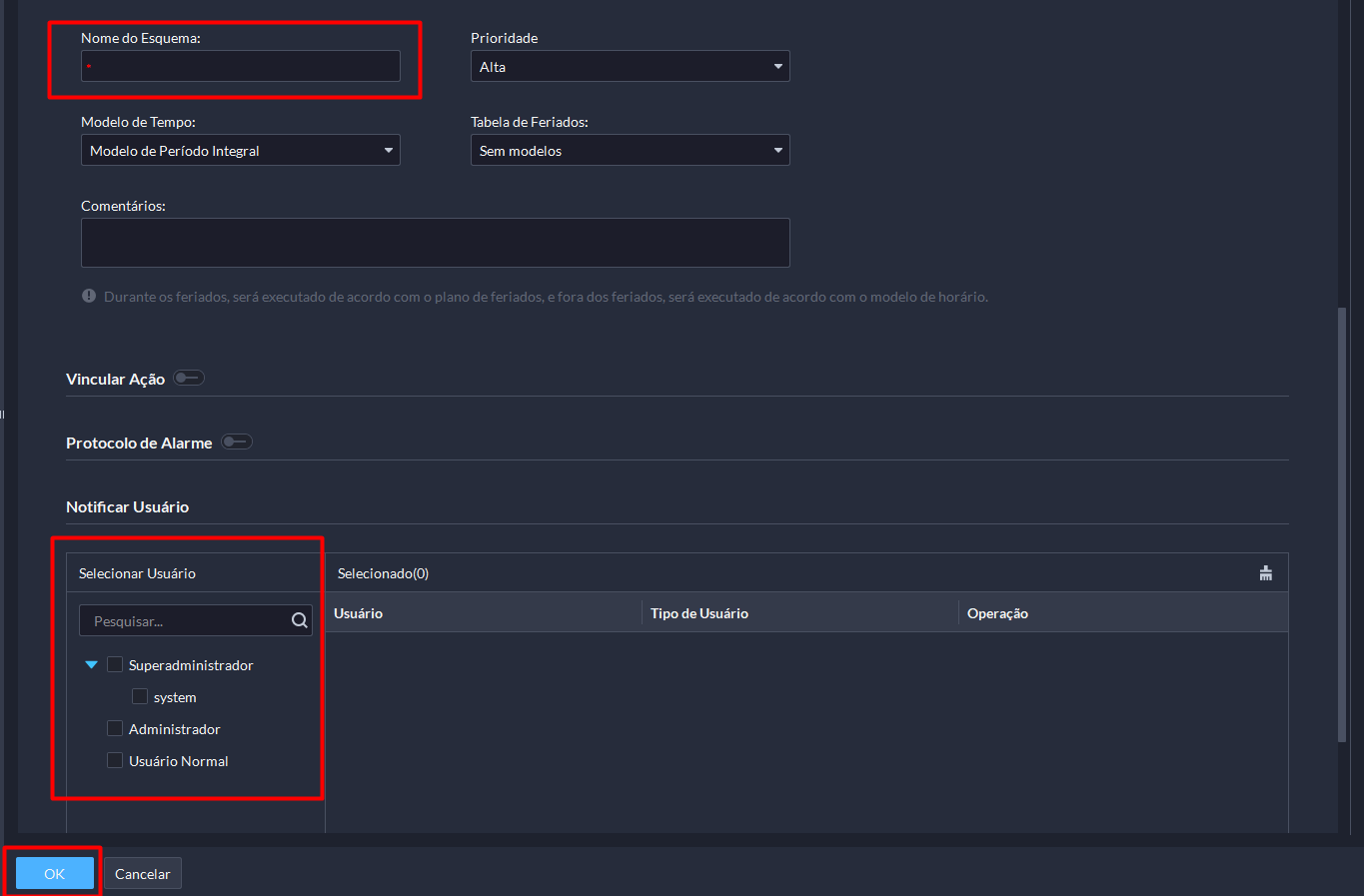
Task: Click the Comentários text box
Action: tap(435, 243)
